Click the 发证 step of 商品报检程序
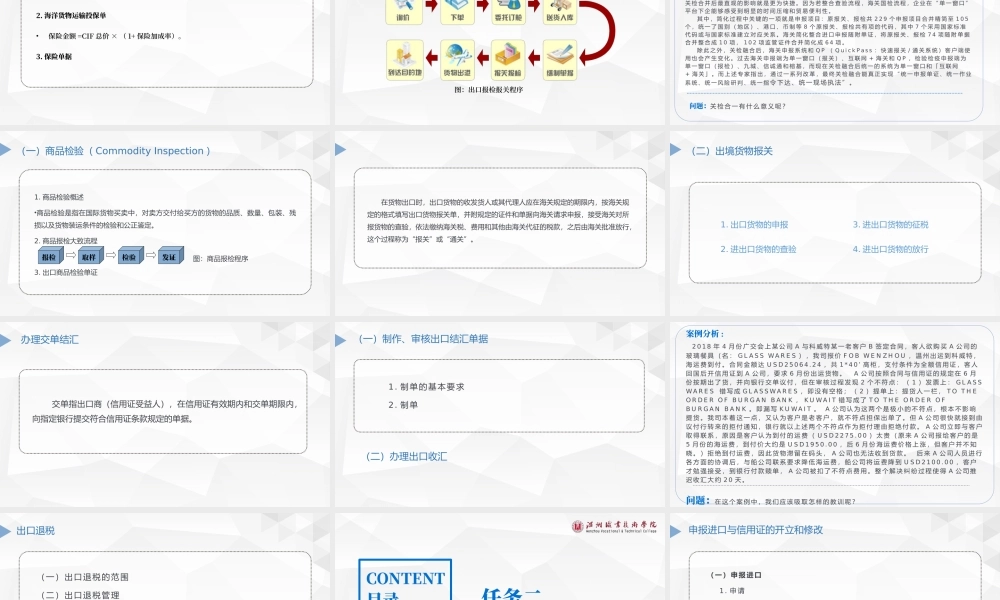 click(x=170, y=256)
